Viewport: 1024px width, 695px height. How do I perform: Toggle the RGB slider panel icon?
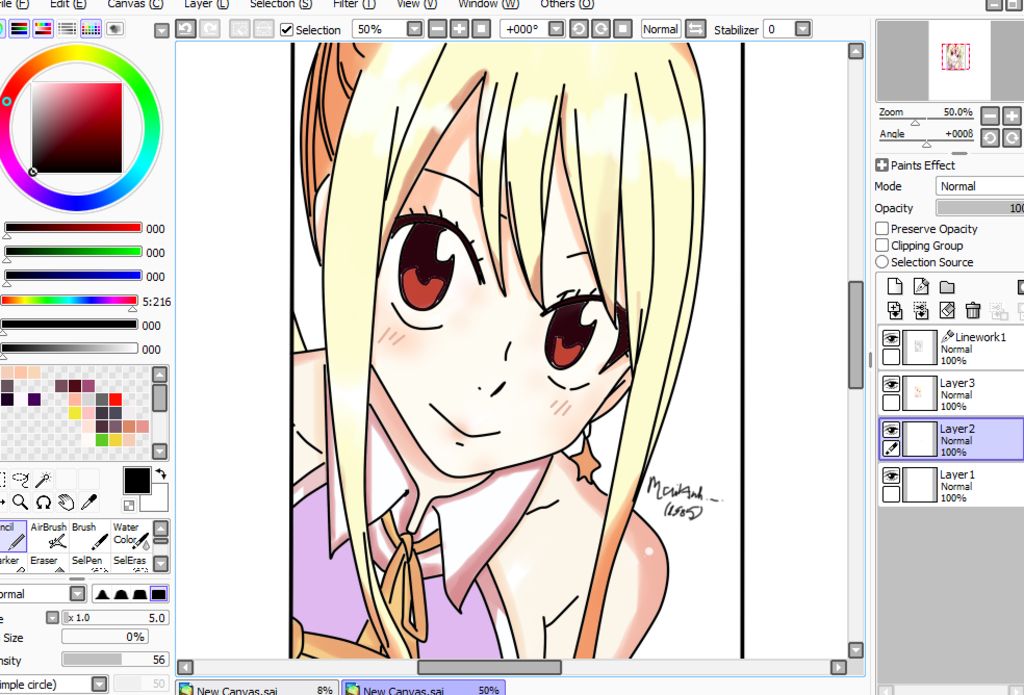click(x=18, y=29)
